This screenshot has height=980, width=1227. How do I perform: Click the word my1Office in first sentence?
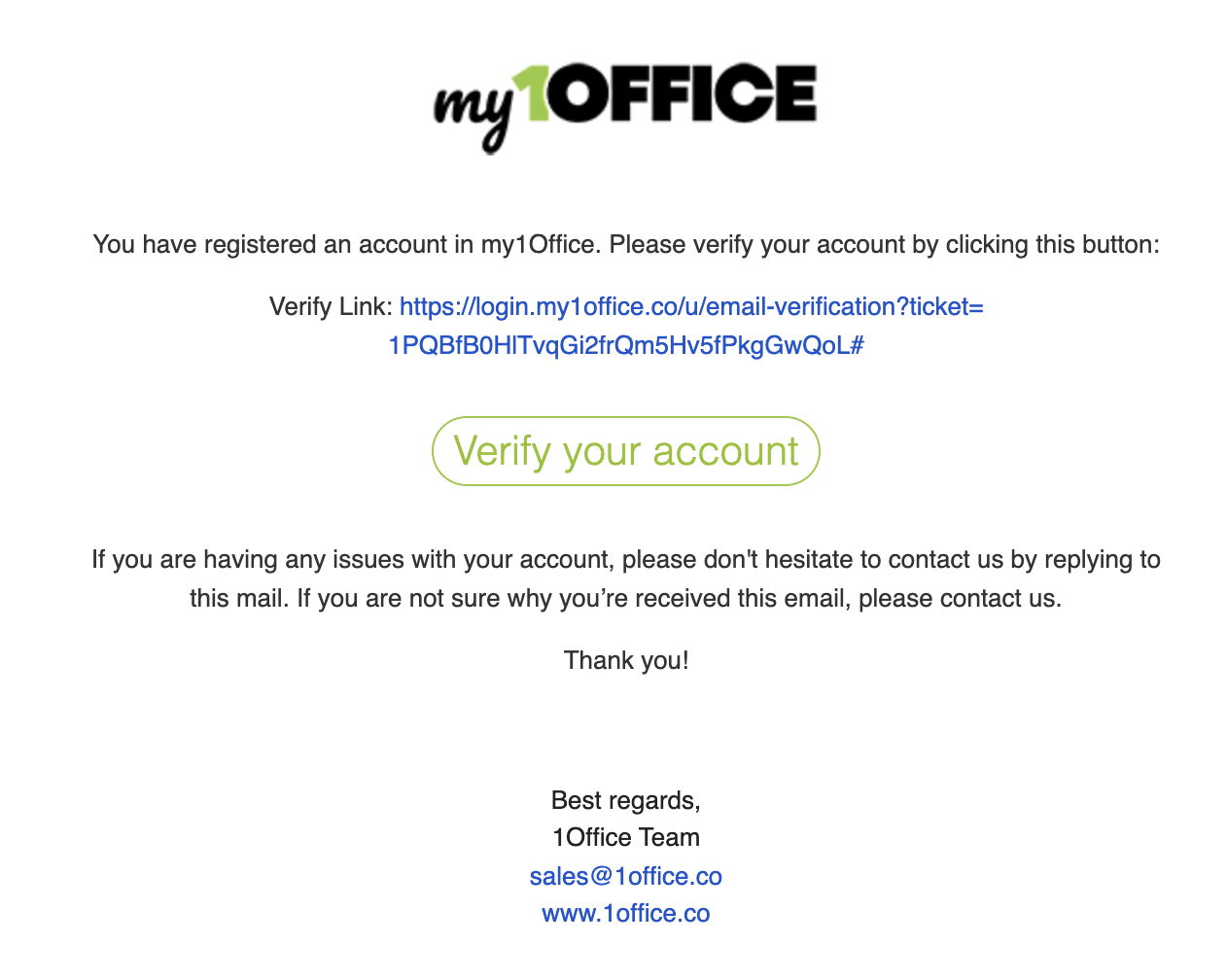point(538,245)
